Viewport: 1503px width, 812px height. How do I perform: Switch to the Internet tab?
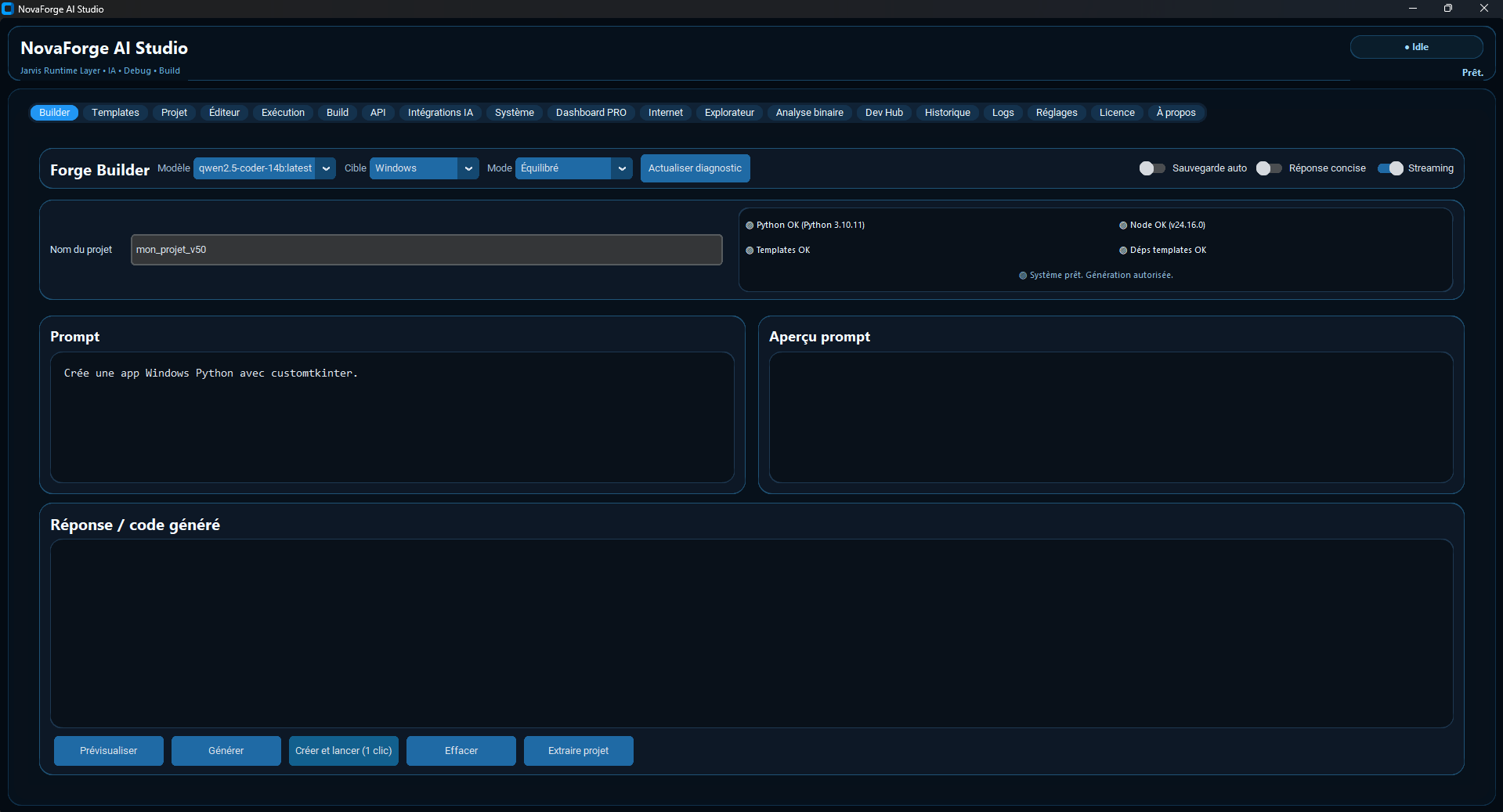(666, 113)
